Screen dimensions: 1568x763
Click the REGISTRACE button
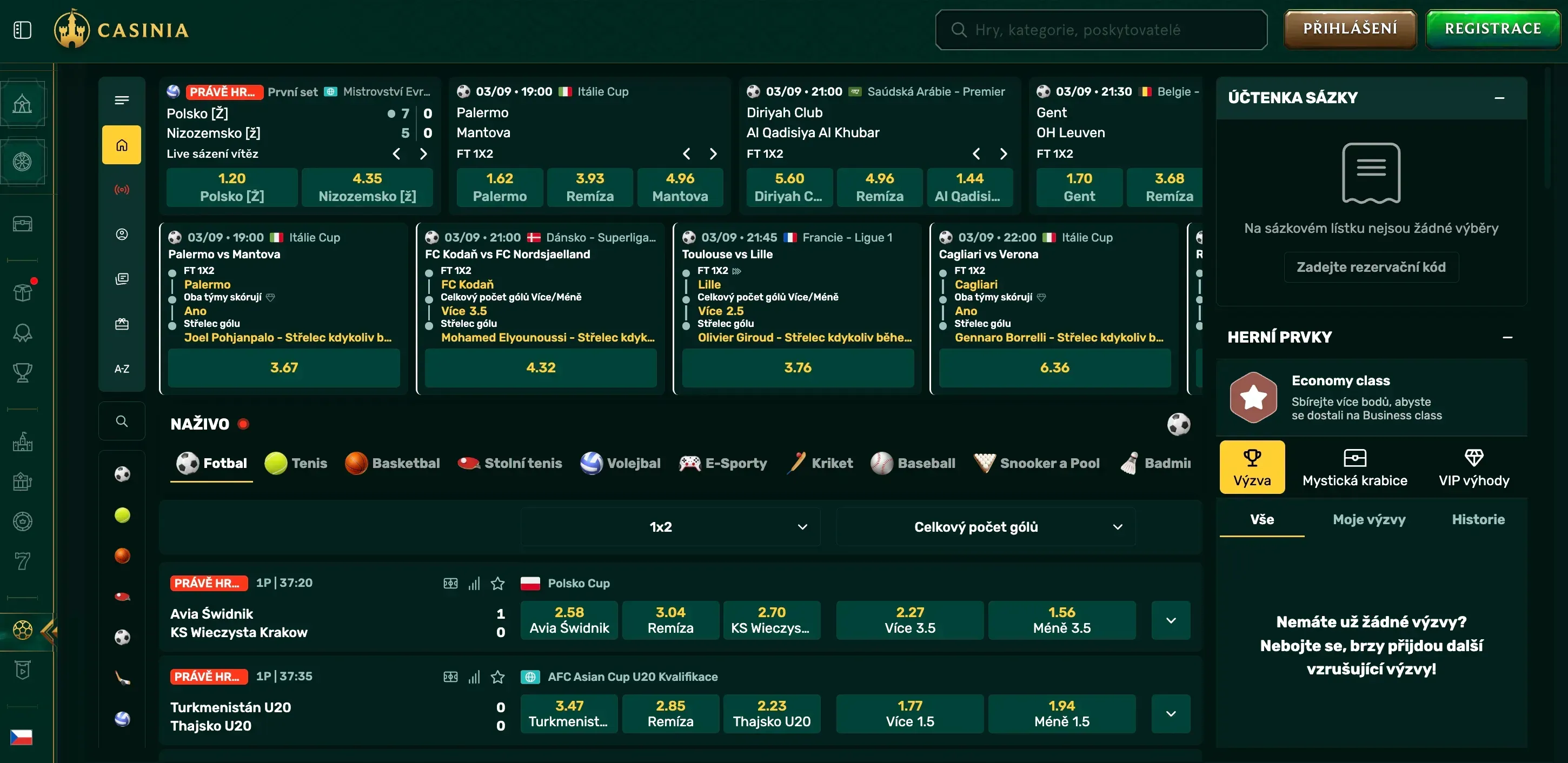click(x=1492, y=29)
